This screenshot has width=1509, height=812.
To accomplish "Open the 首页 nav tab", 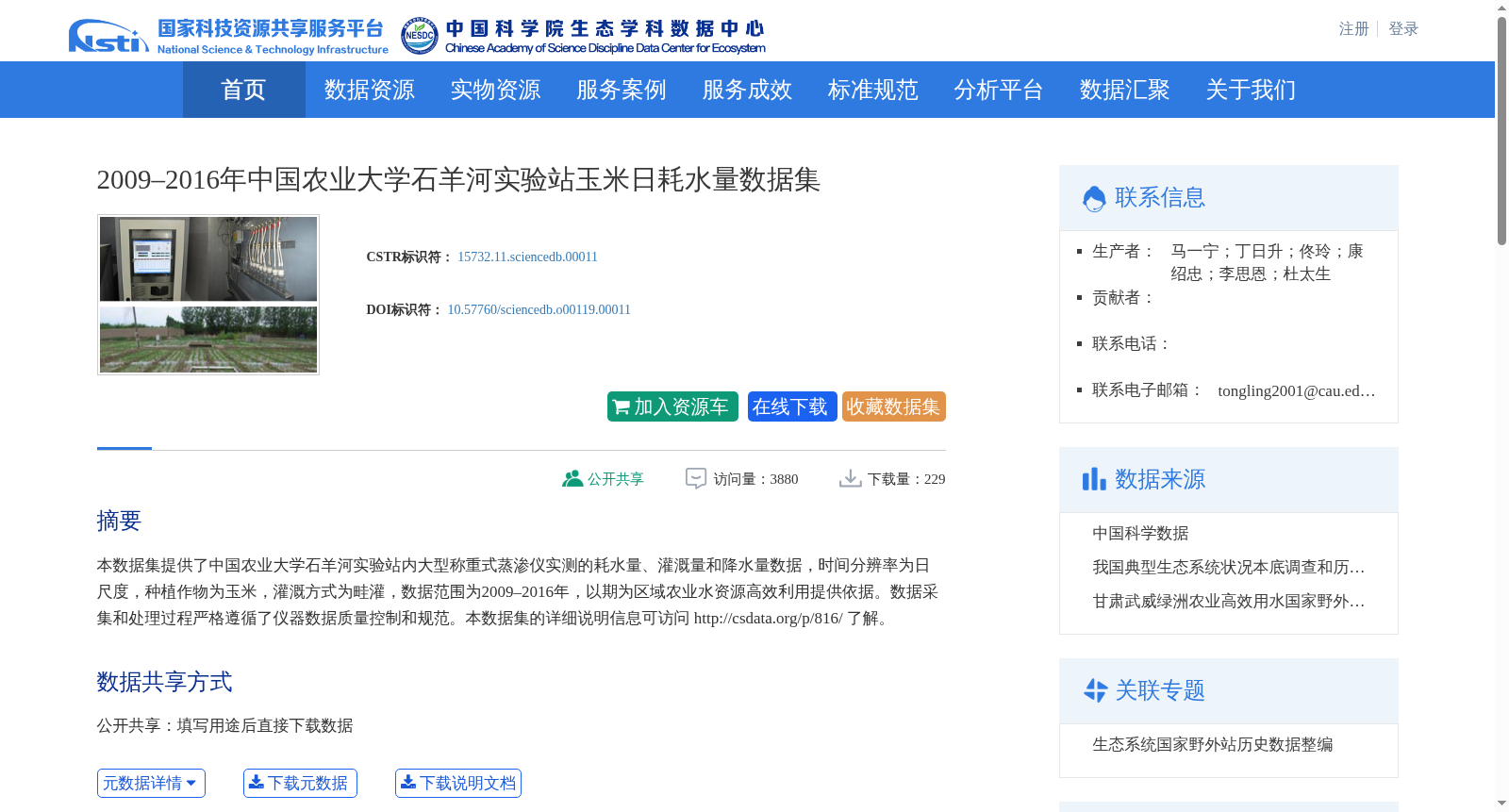I will coord(243,90).
